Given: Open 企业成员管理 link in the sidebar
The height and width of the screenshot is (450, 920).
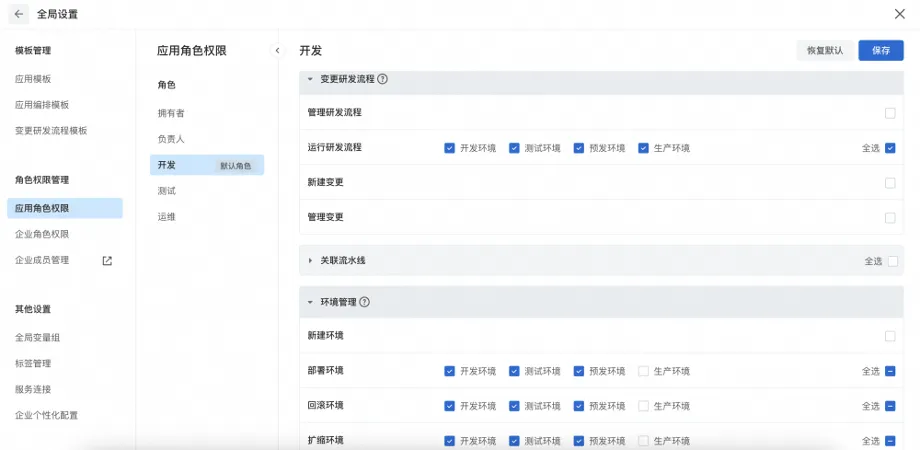Looking at the screenshot, I should pyautogui.click(x=42, y=260).
